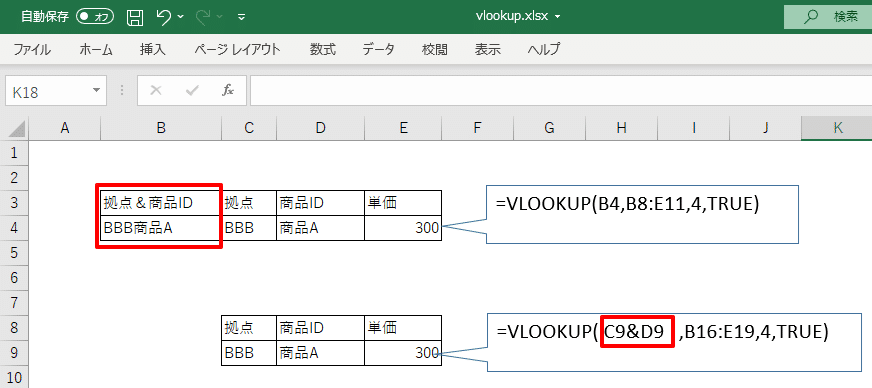Expand the Name Box dropdown arrow
The width and height of the screenshot is (872, 388).
[x=97, y=91]
